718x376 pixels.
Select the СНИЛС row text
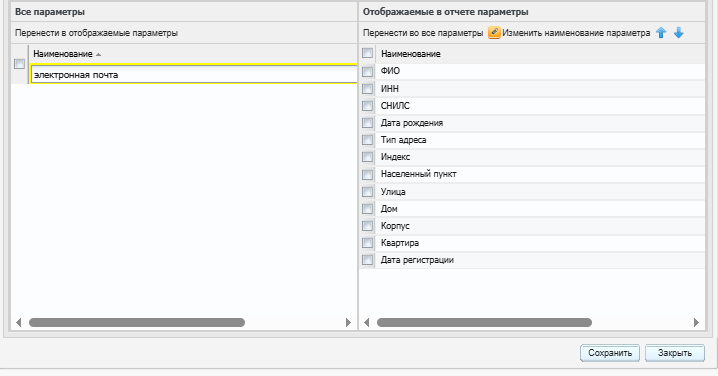coord(395,106)
